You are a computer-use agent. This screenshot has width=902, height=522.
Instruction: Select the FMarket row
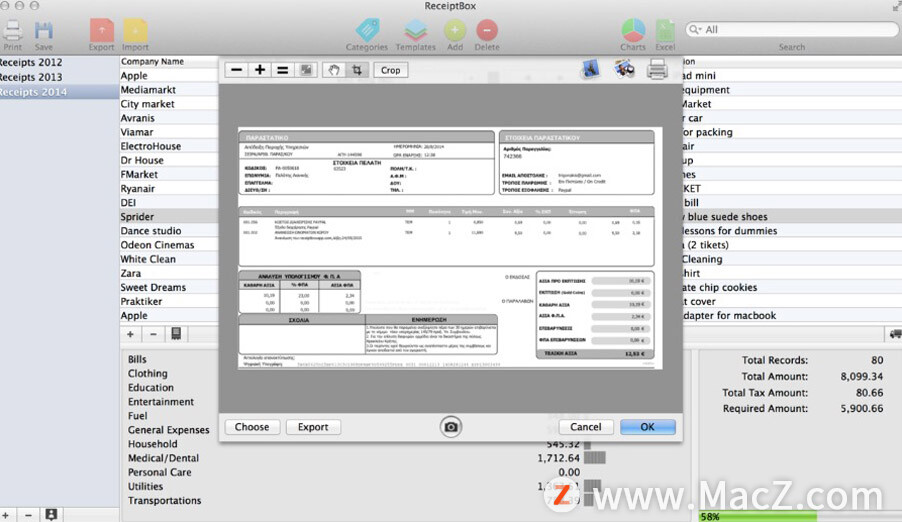[169, 174]
